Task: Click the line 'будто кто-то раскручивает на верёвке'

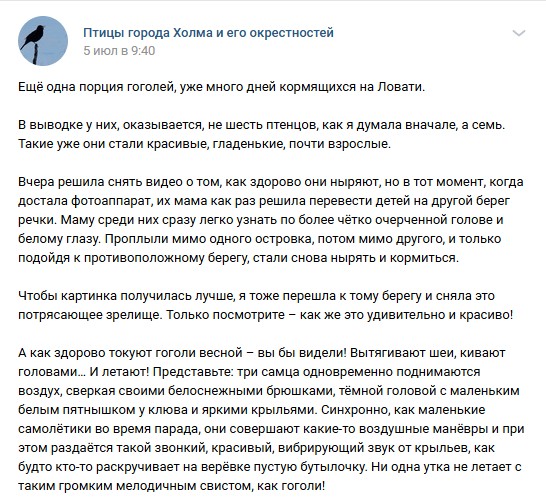Action: click(270, 467)
